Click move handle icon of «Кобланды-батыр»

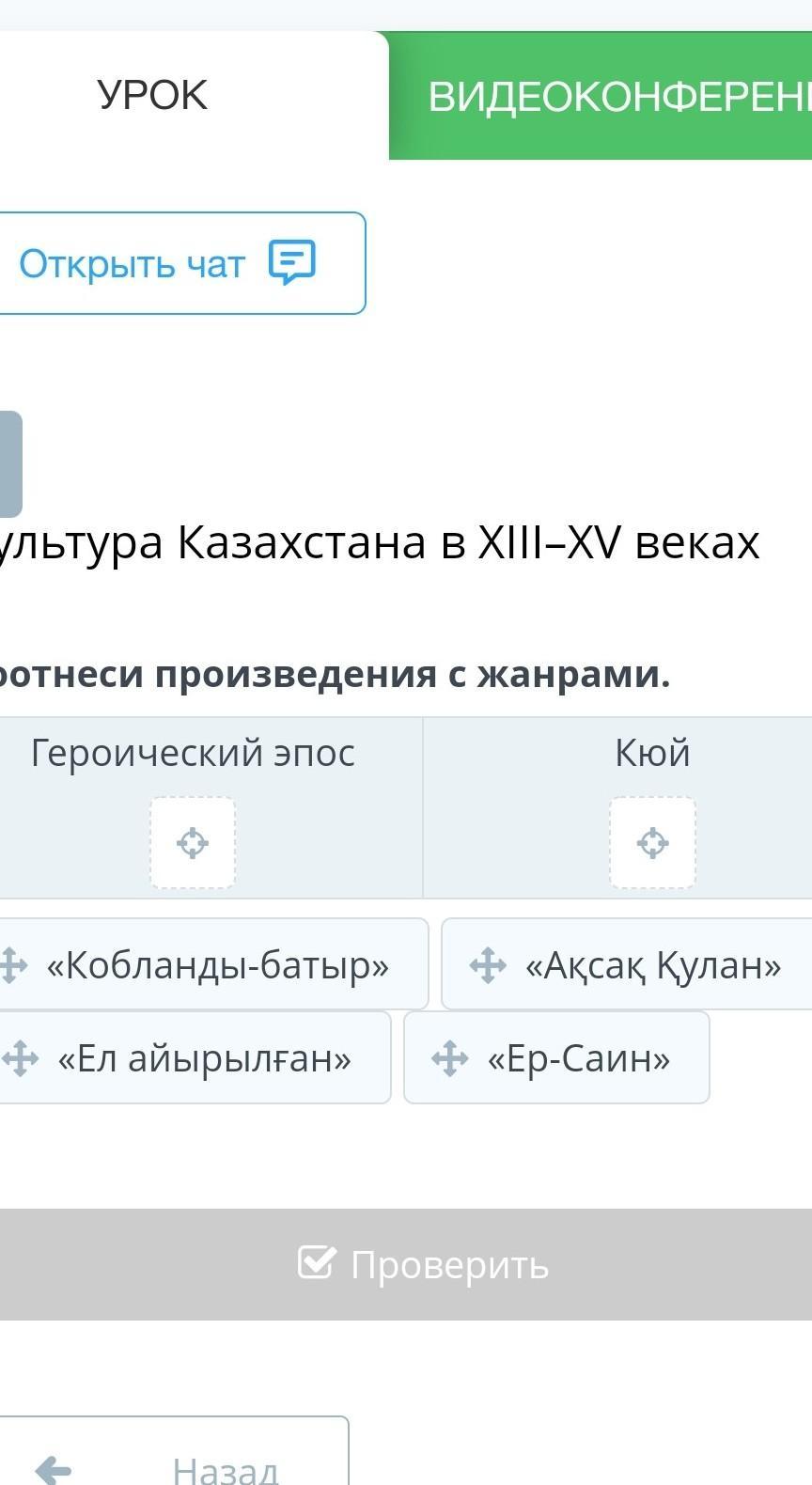coord(12,965)
